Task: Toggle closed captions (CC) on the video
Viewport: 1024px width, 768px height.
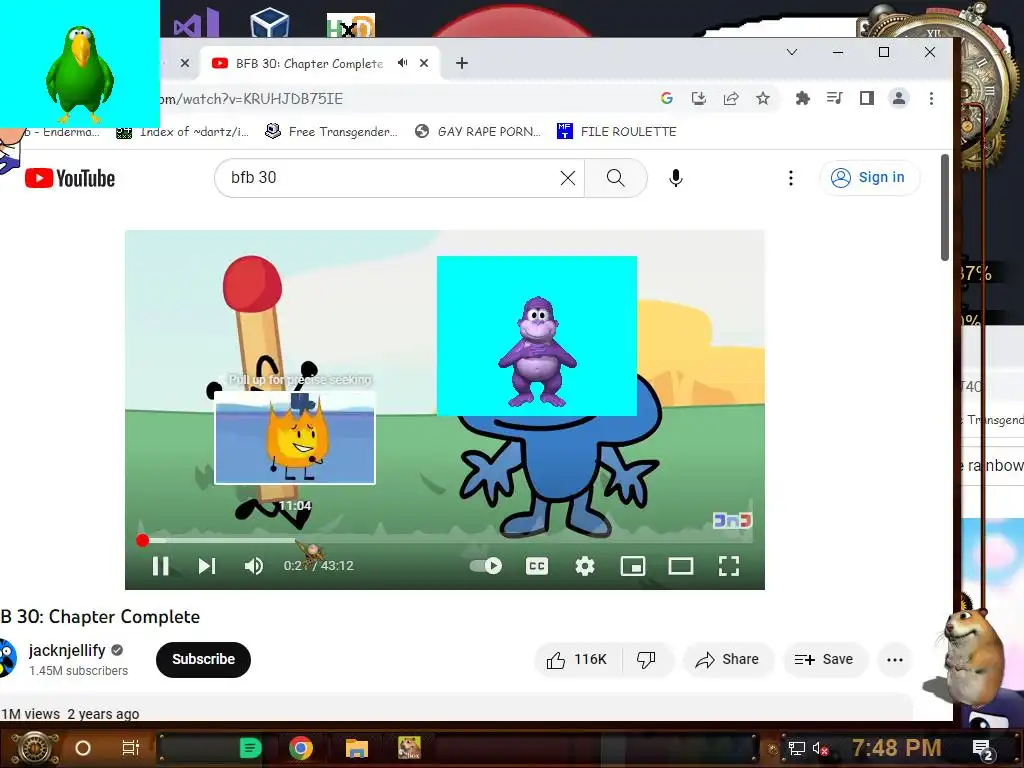Action: click(x=537, y=566)
